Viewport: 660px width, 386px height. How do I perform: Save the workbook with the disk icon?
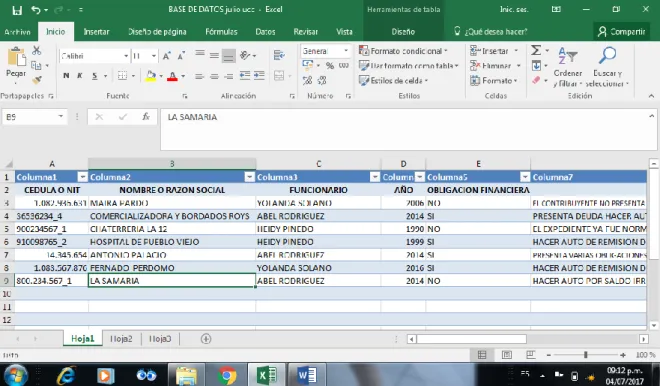[x=17, y=10]
